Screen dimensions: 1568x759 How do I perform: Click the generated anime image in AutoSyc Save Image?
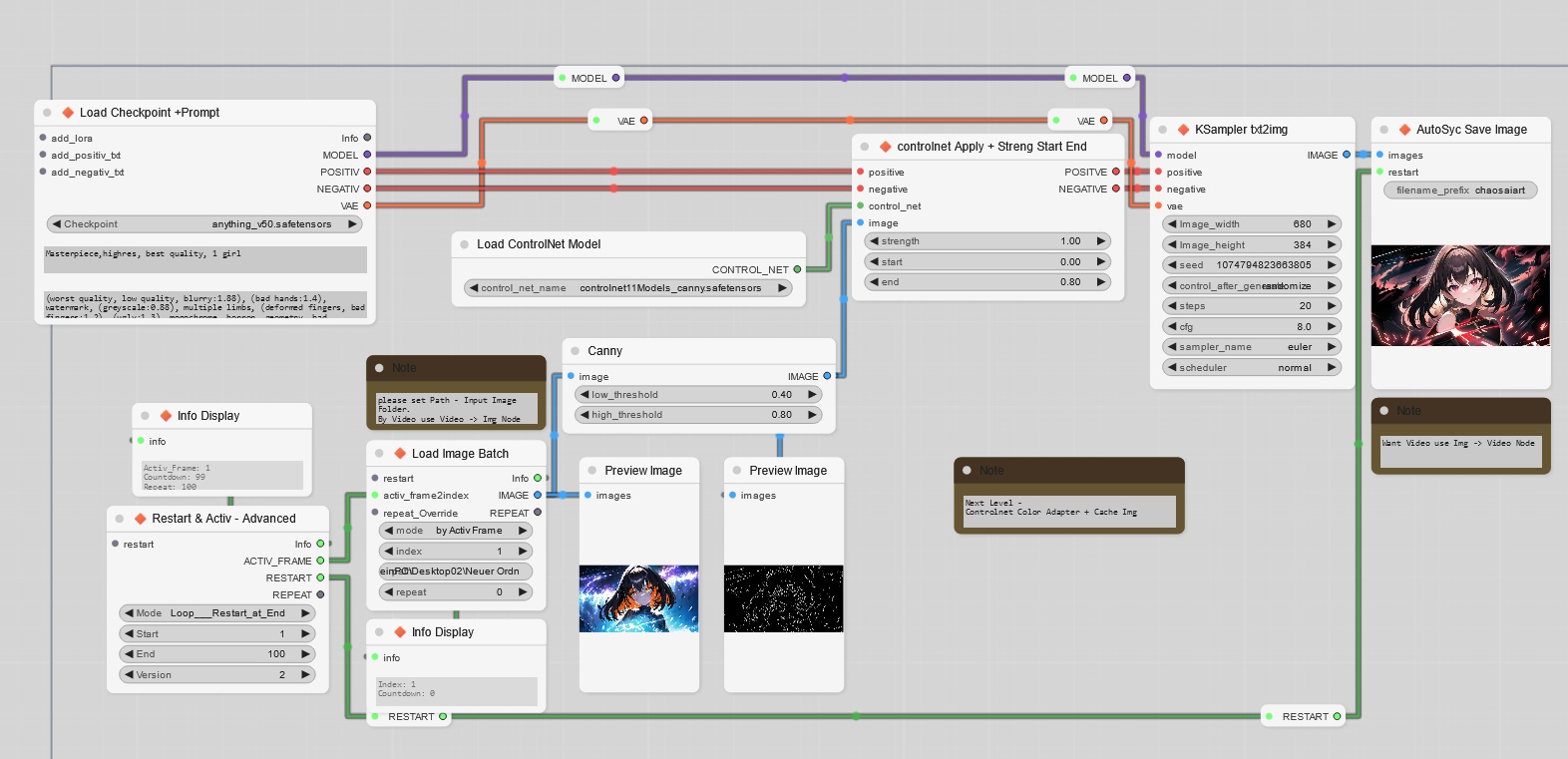coord(1460,295)
